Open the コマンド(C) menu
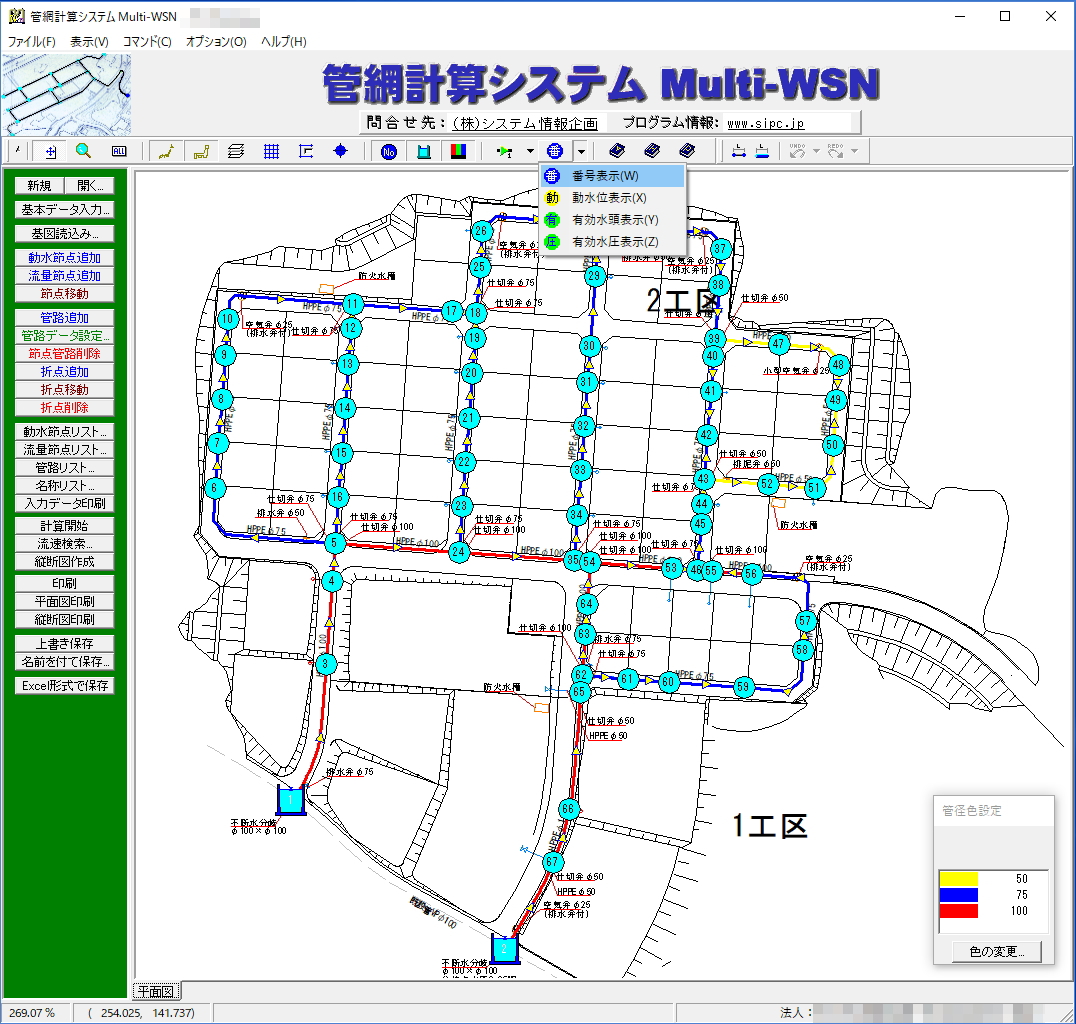 pos(147,42)
